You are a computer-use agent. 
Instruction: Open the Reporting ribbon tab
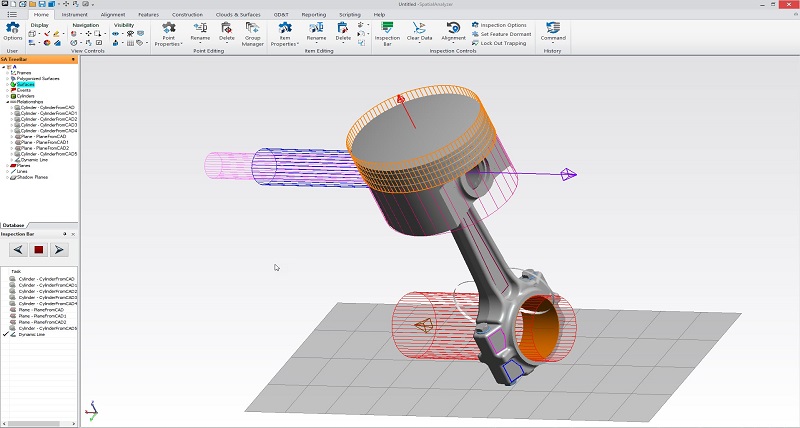(314, 15)
